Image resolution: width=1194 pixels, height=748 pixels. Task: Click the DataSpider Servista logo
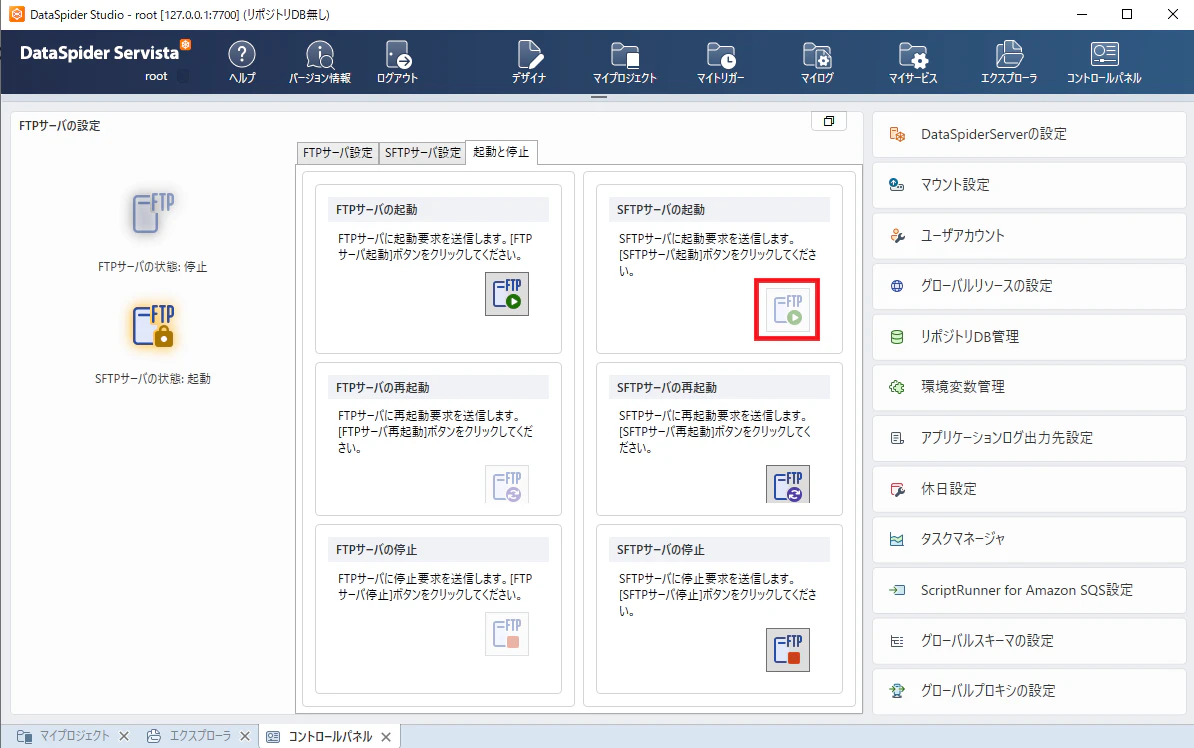click(104, 51)
